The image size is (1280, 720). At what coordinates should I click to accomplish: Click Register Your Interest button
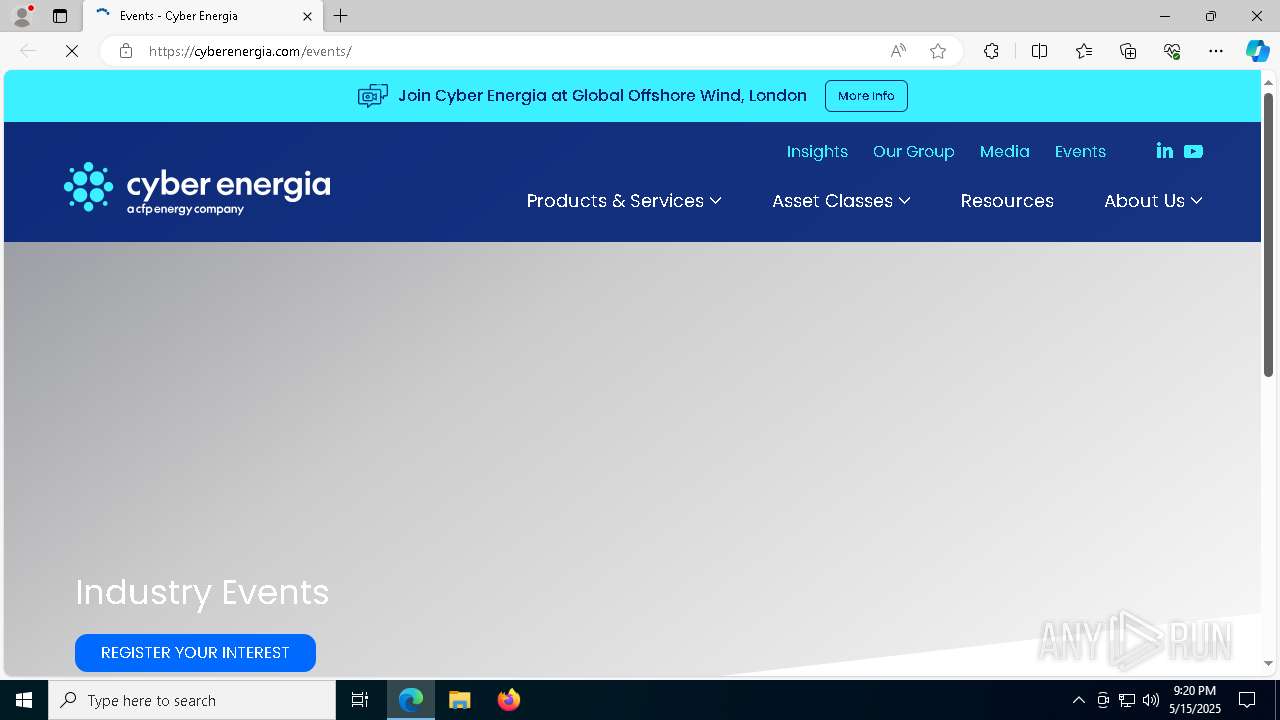click(x=195, y=652)
